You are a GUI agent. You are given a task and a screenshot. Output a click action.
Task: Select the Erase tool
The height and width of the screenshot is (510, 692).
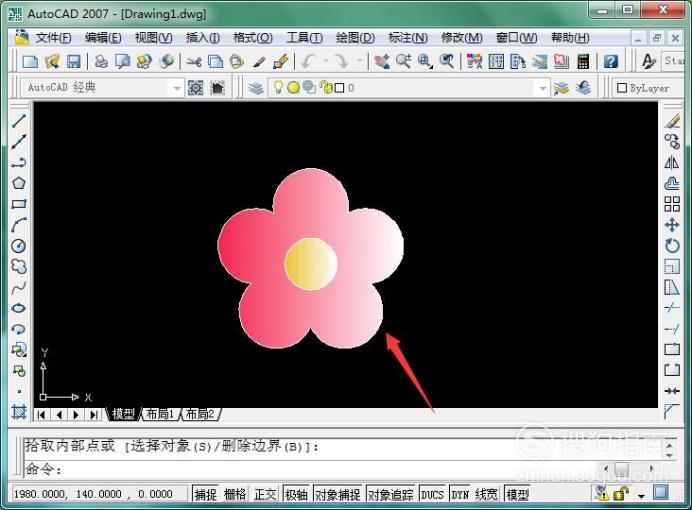(x=672, y=120)
